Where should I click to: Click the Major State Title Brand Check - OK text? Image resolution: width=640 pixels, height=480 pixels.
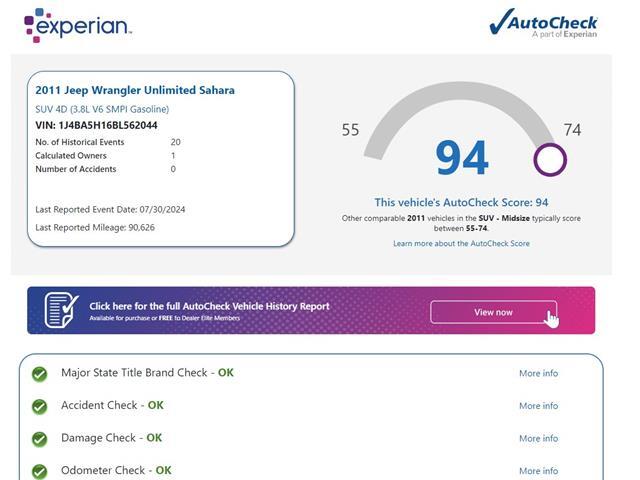click(147, 373)
